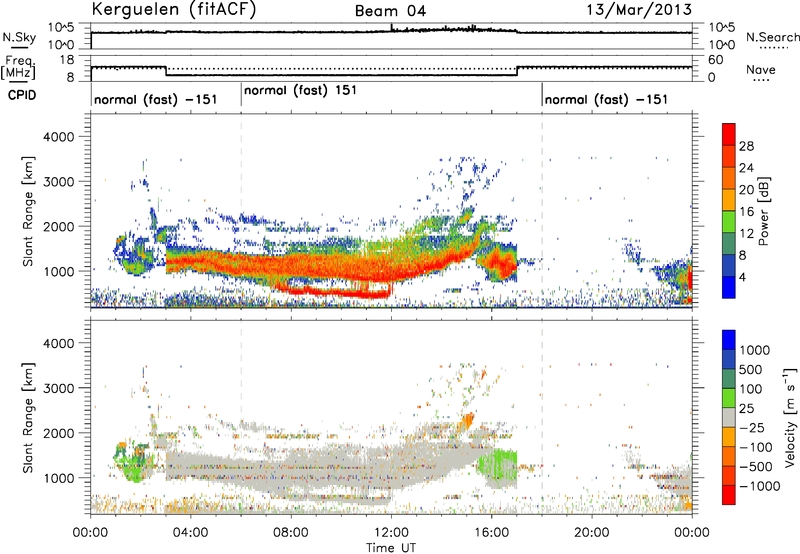Click the '04:00' time axis label
Screen dimensions: 800x554
coord(190,533)
